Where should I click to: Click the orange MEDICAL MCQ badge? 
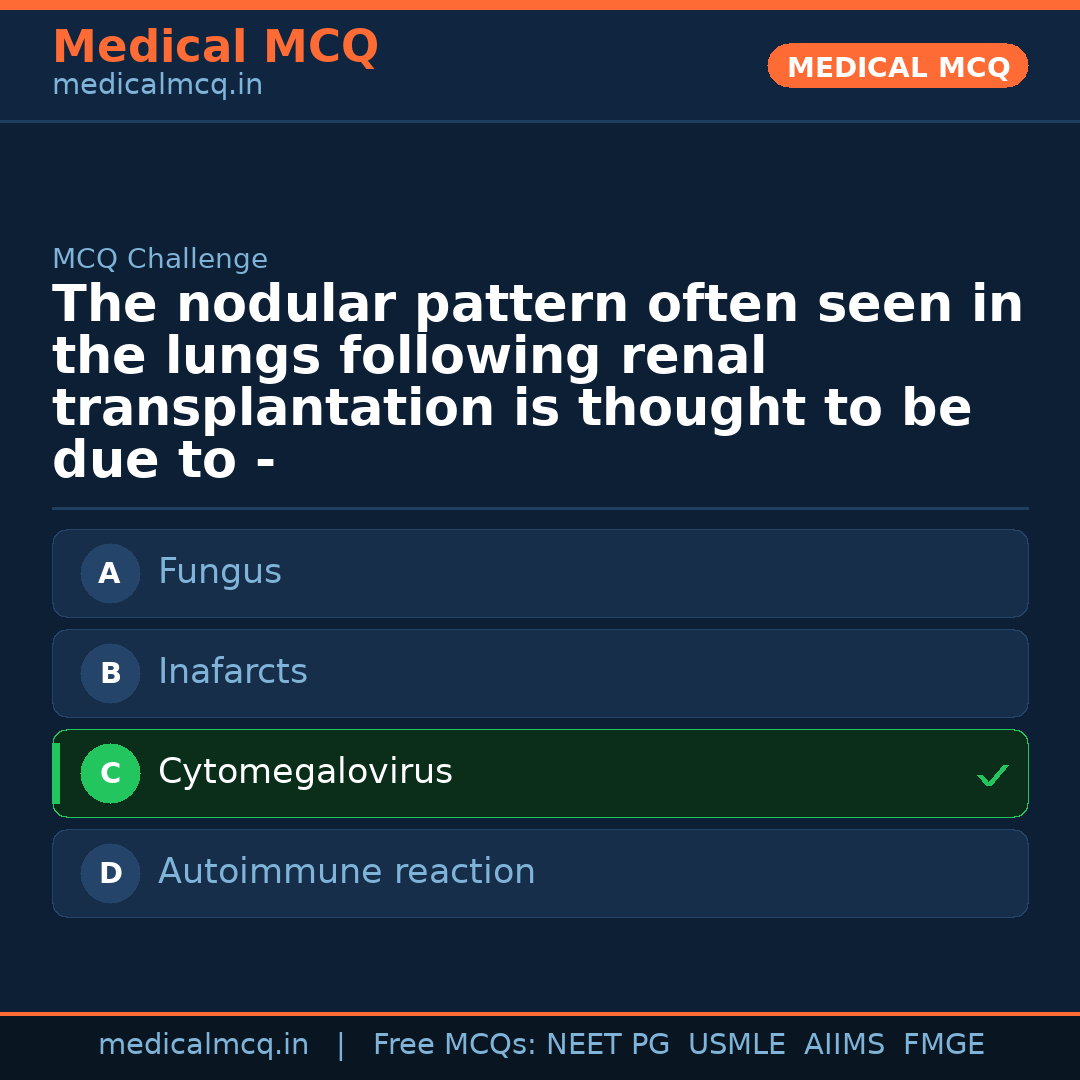897,67
